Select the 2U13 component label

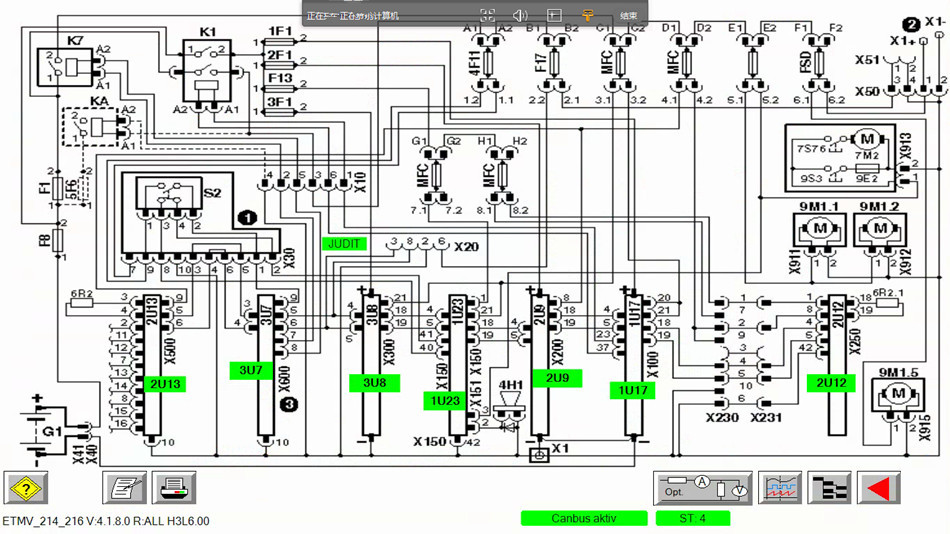165,385
